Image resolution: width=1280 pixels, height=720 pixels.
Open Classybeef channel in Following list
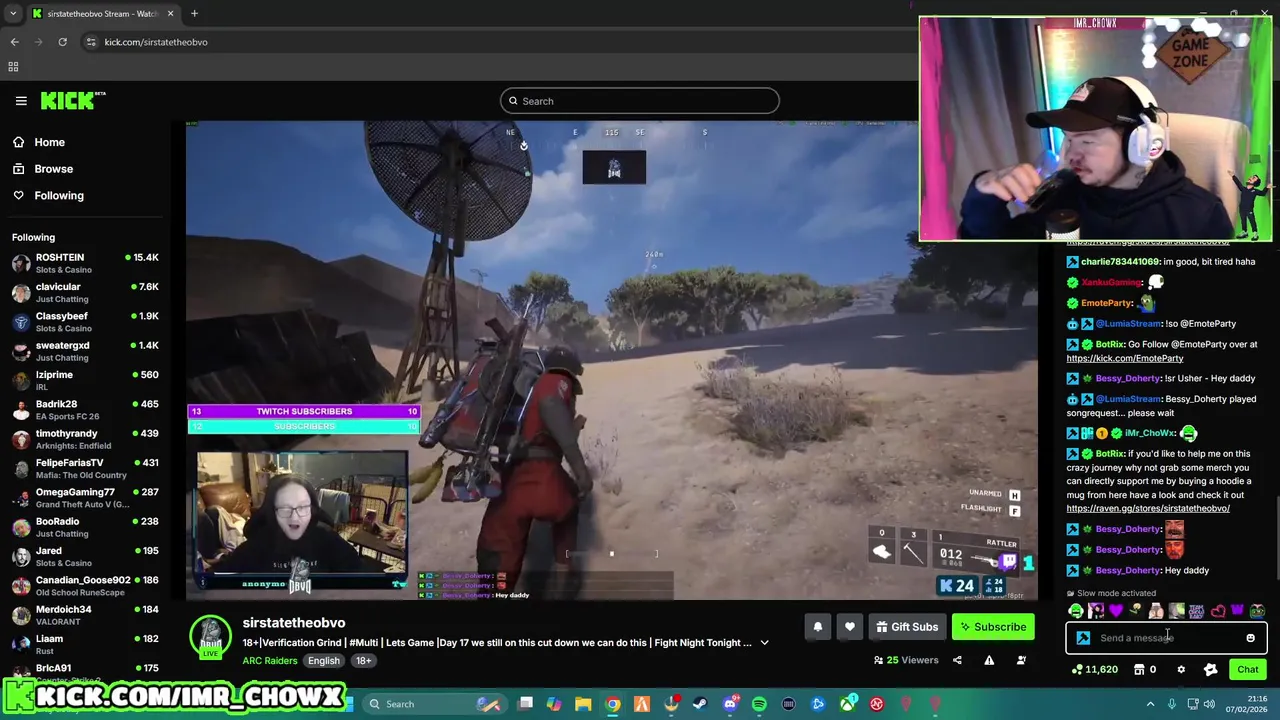coord(86,321)
